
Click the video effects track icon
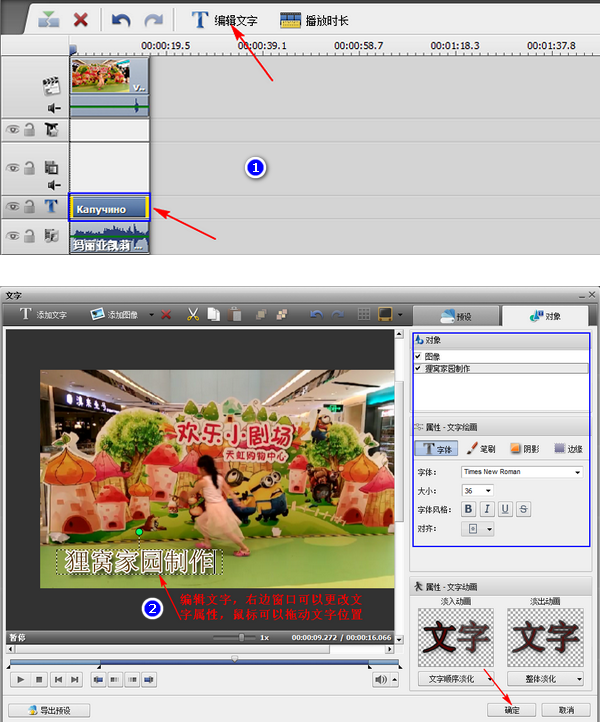tap(51, 130)
